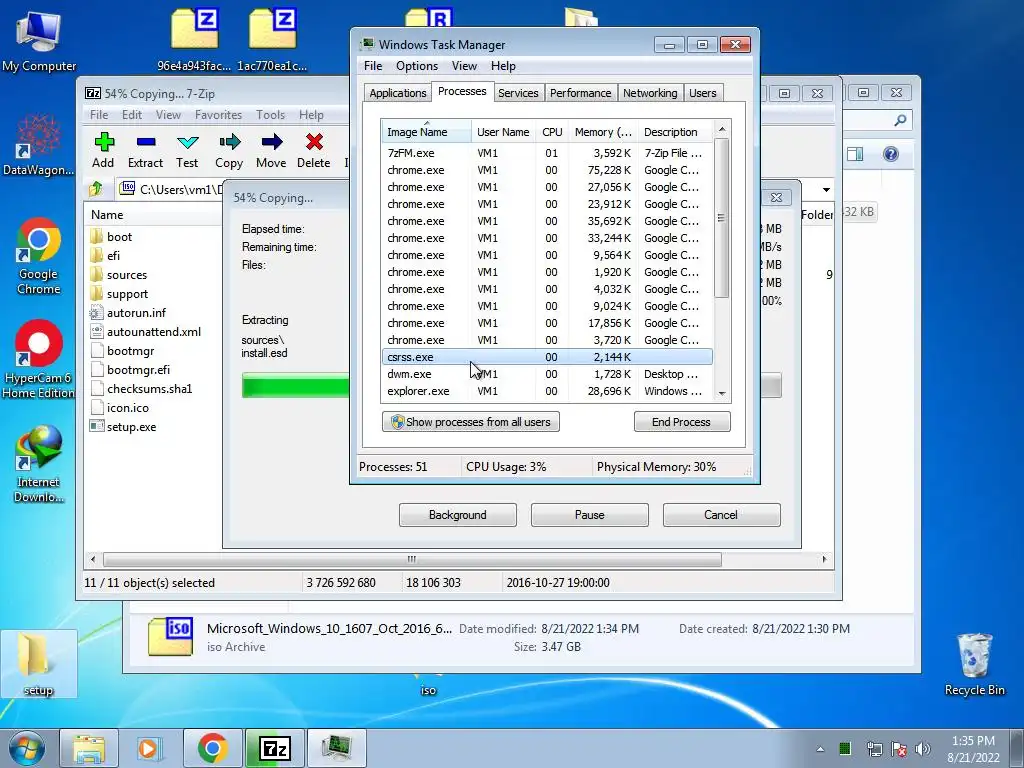Viewport: 1024px width, 768px height.
Task: Click the search magnifier in Explorer window
Action: tap(900, 120)
